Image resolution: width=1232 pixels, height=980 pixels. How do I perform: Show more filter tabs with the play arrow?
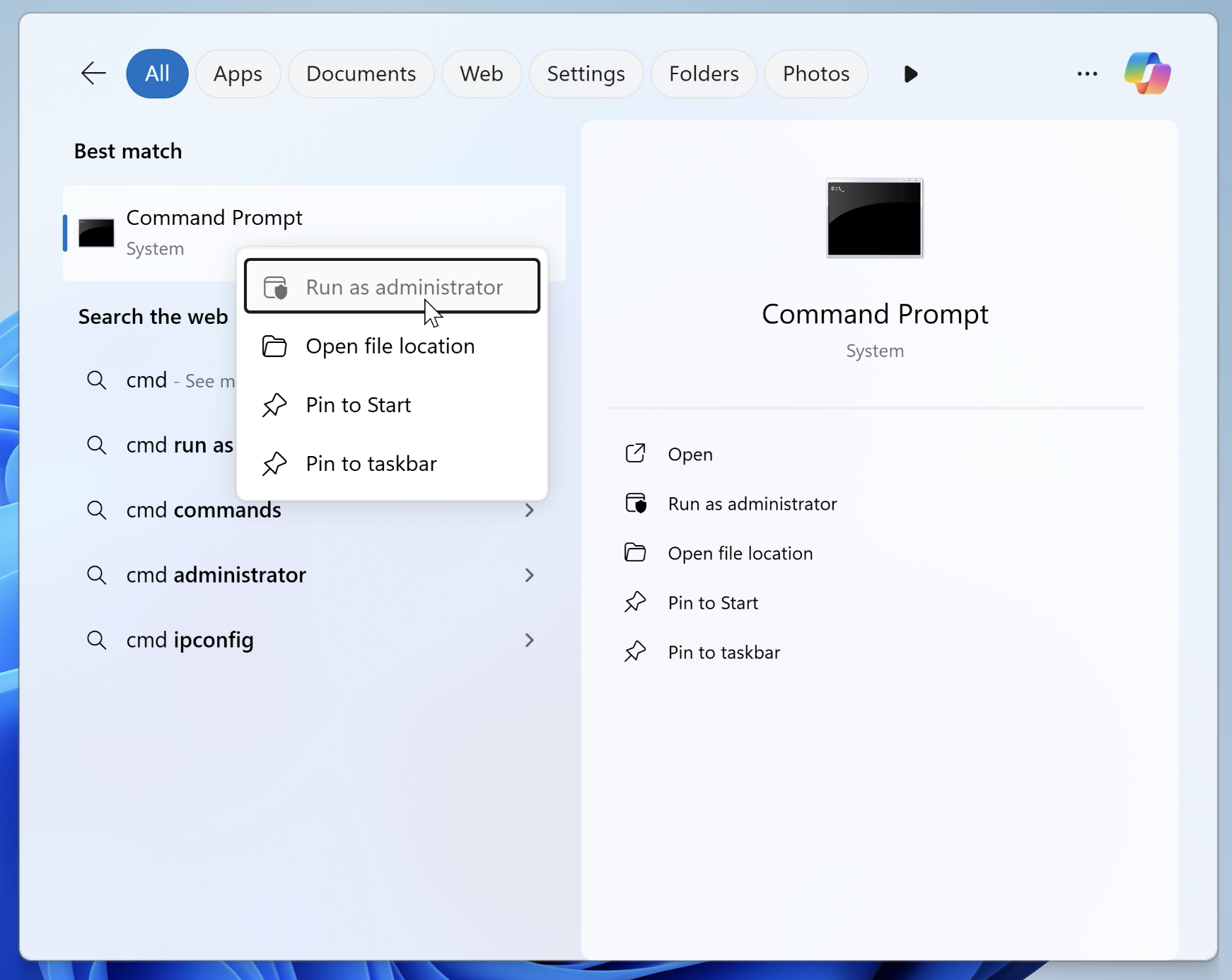pyautogui.click(x=910, y=74)
